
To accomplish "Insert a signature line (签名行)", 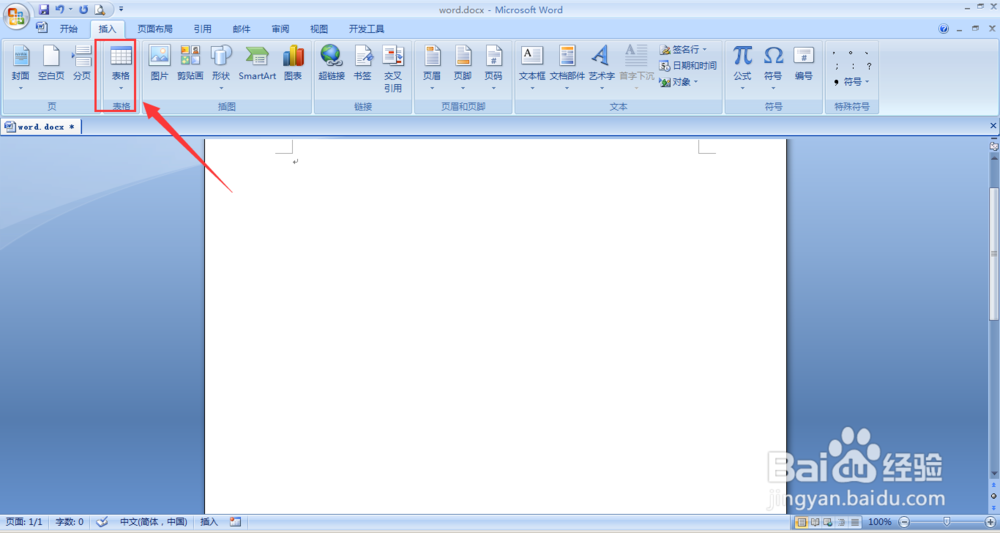I will pos(682,49).
